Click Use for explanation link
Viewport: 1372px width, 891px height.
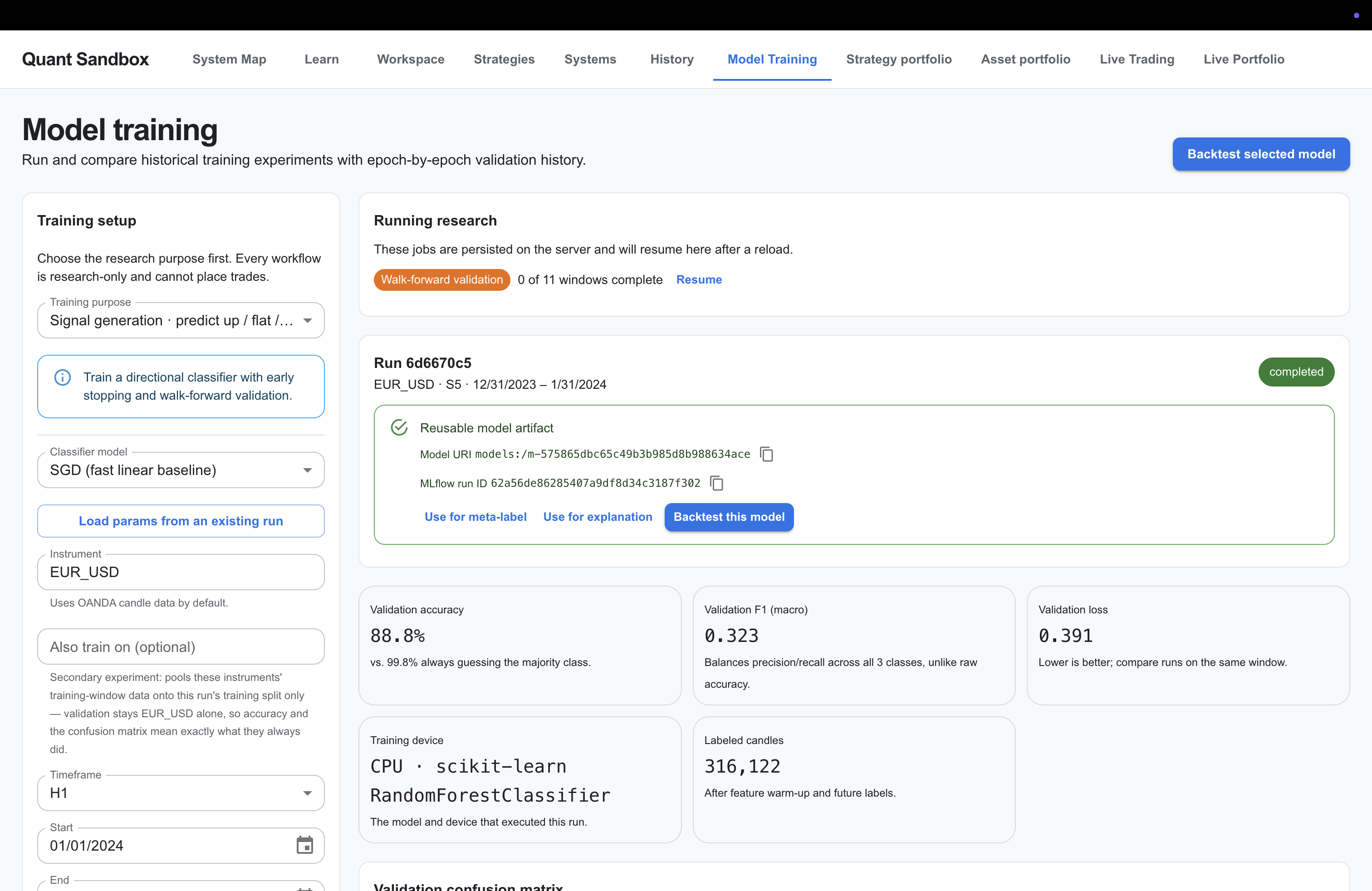[x=598, y=517]
